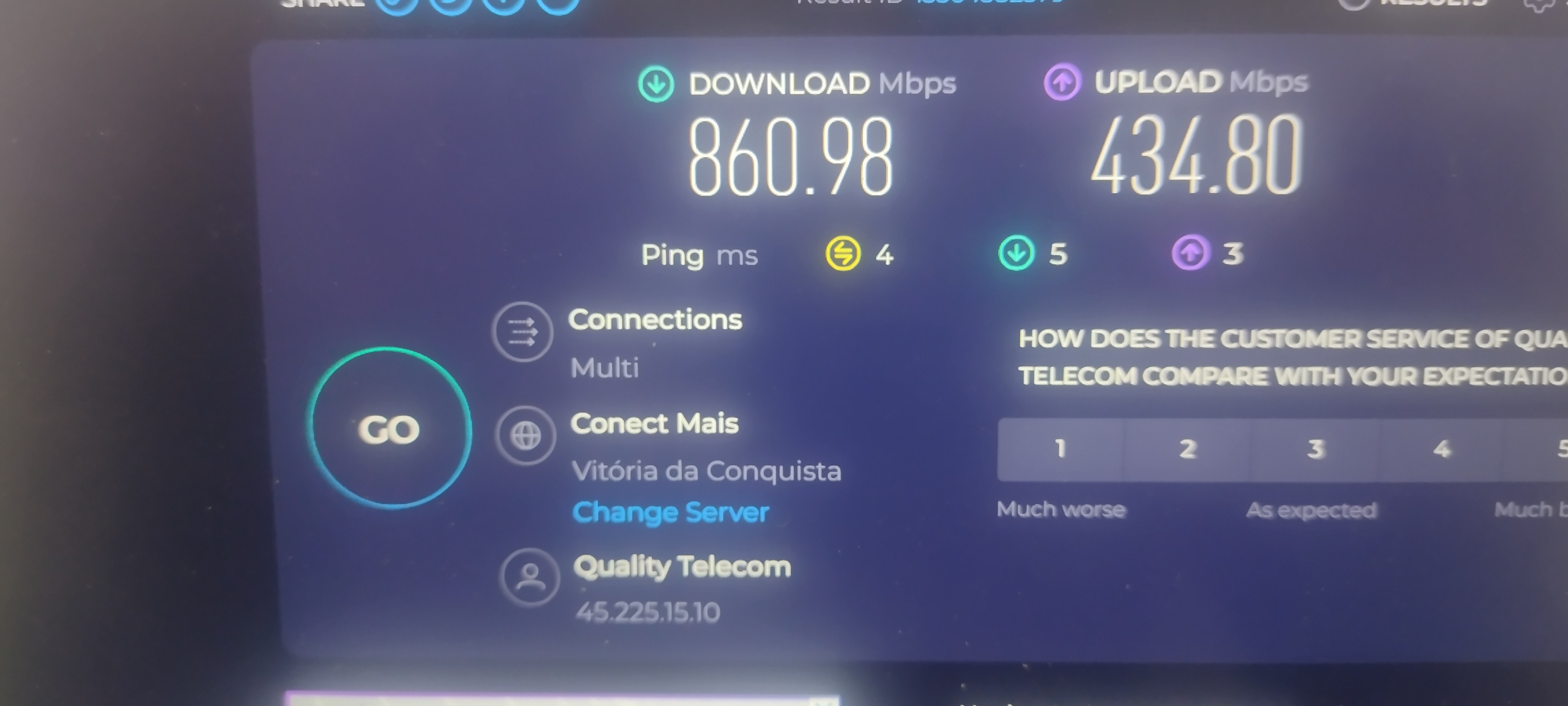Image resolution: width=1568 pixels, height=706 pixels.
Task: Click the Change Server link
Action: click(670, 513)
